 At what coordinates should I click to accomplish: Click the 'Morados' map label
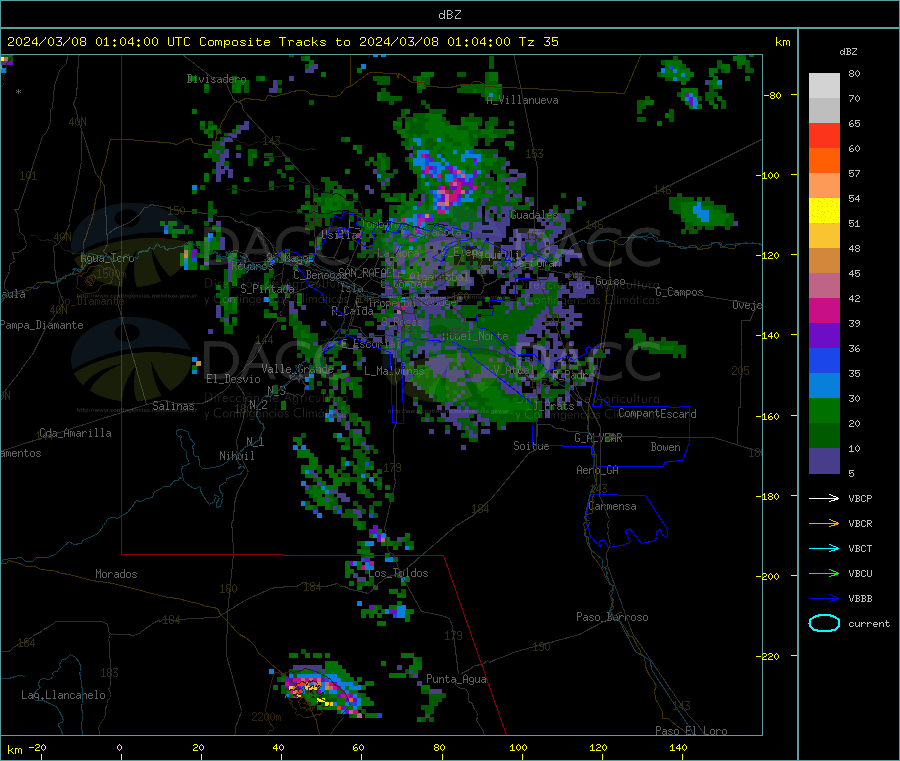(116, 574)
